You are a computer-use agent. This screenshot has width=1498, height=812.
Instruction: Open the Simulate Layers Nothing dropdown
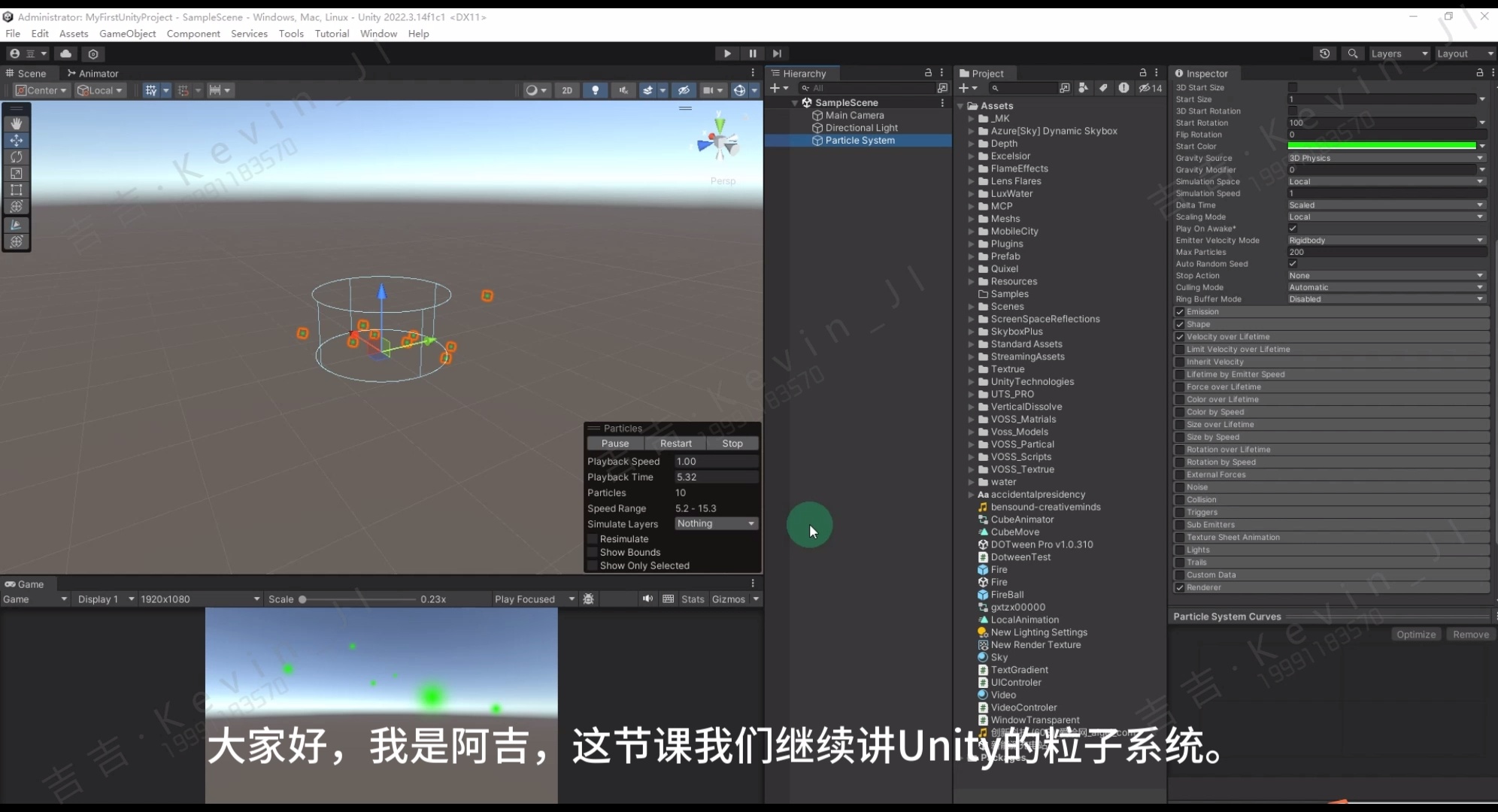[715, 523]
